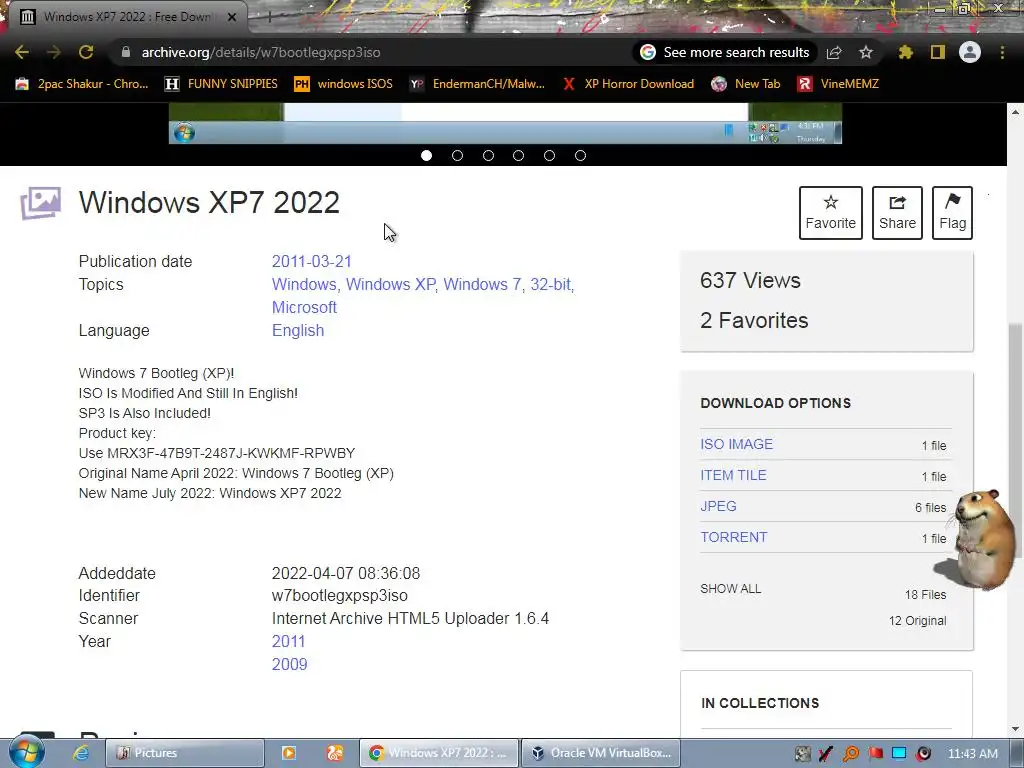Click the screenshot preview thumbnail

point(505,123)
